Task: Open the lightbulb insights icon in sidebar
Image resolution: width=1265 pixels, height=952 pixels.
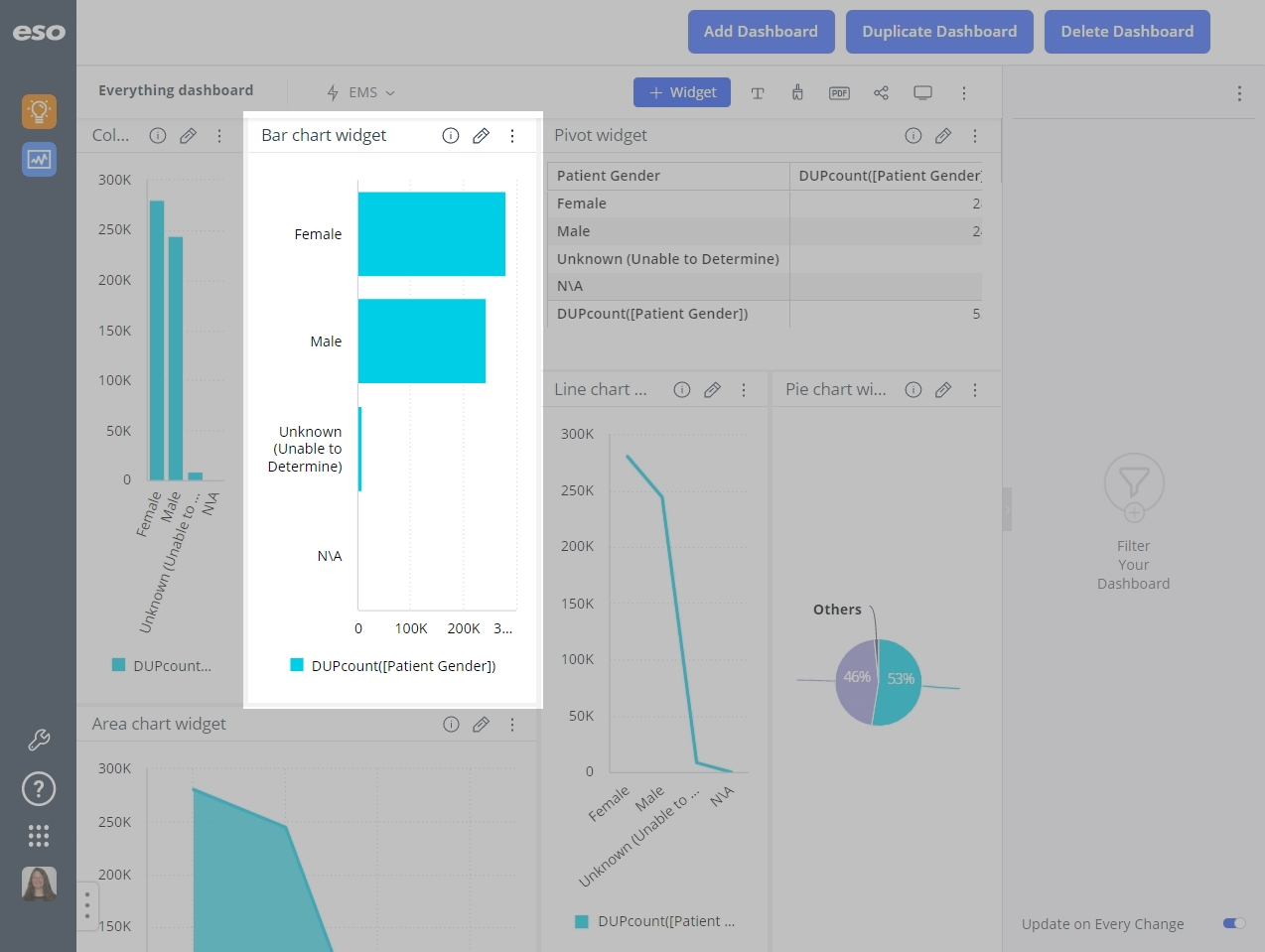Action: point(39,111)
